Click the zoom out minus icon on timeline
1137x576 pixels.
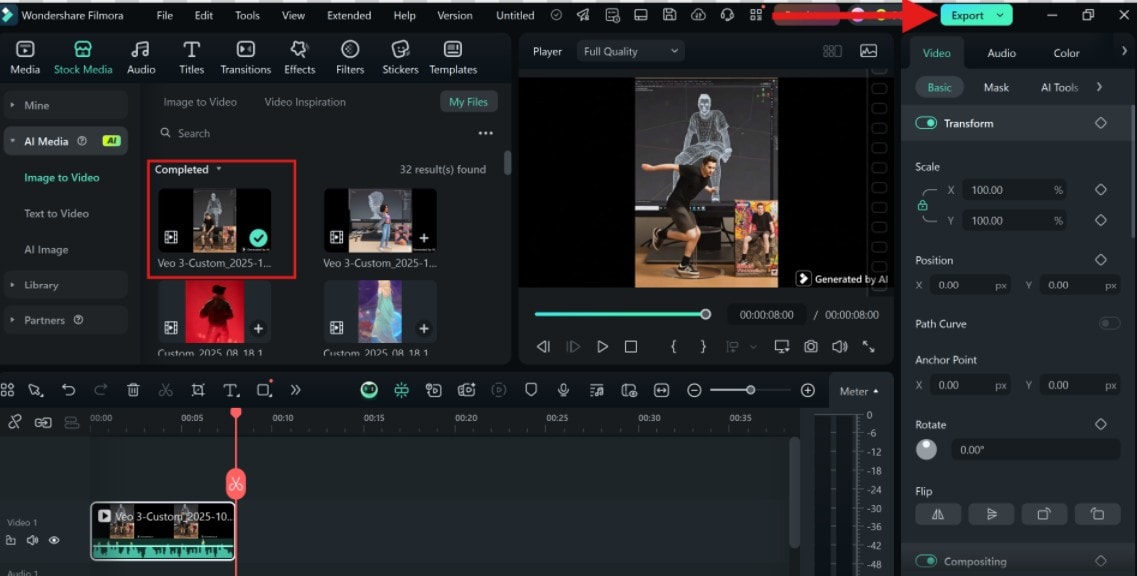coord(694,390)
